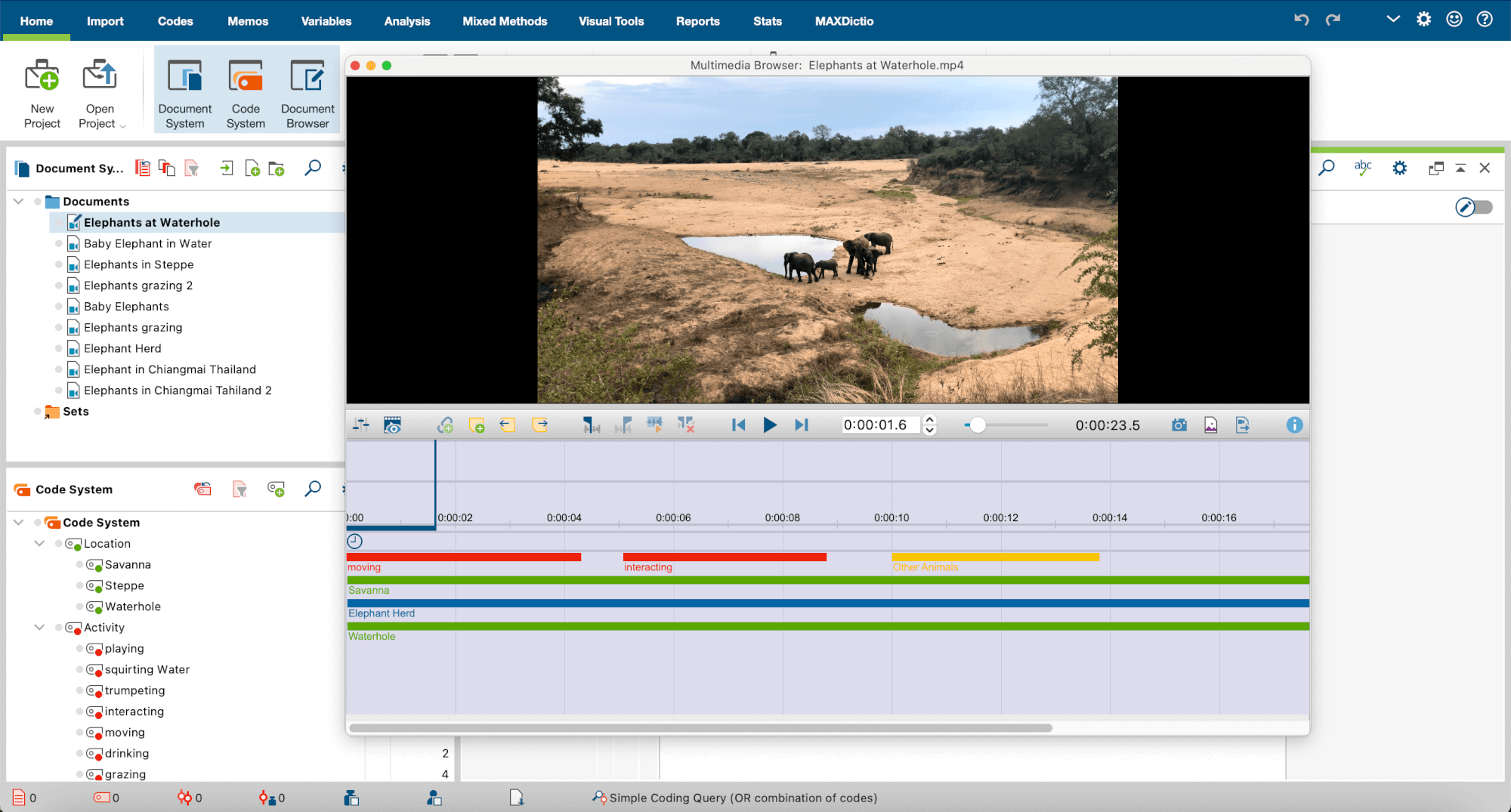Open spell check abc icon
This screenshot has height=812, width=1511.
1363,168
